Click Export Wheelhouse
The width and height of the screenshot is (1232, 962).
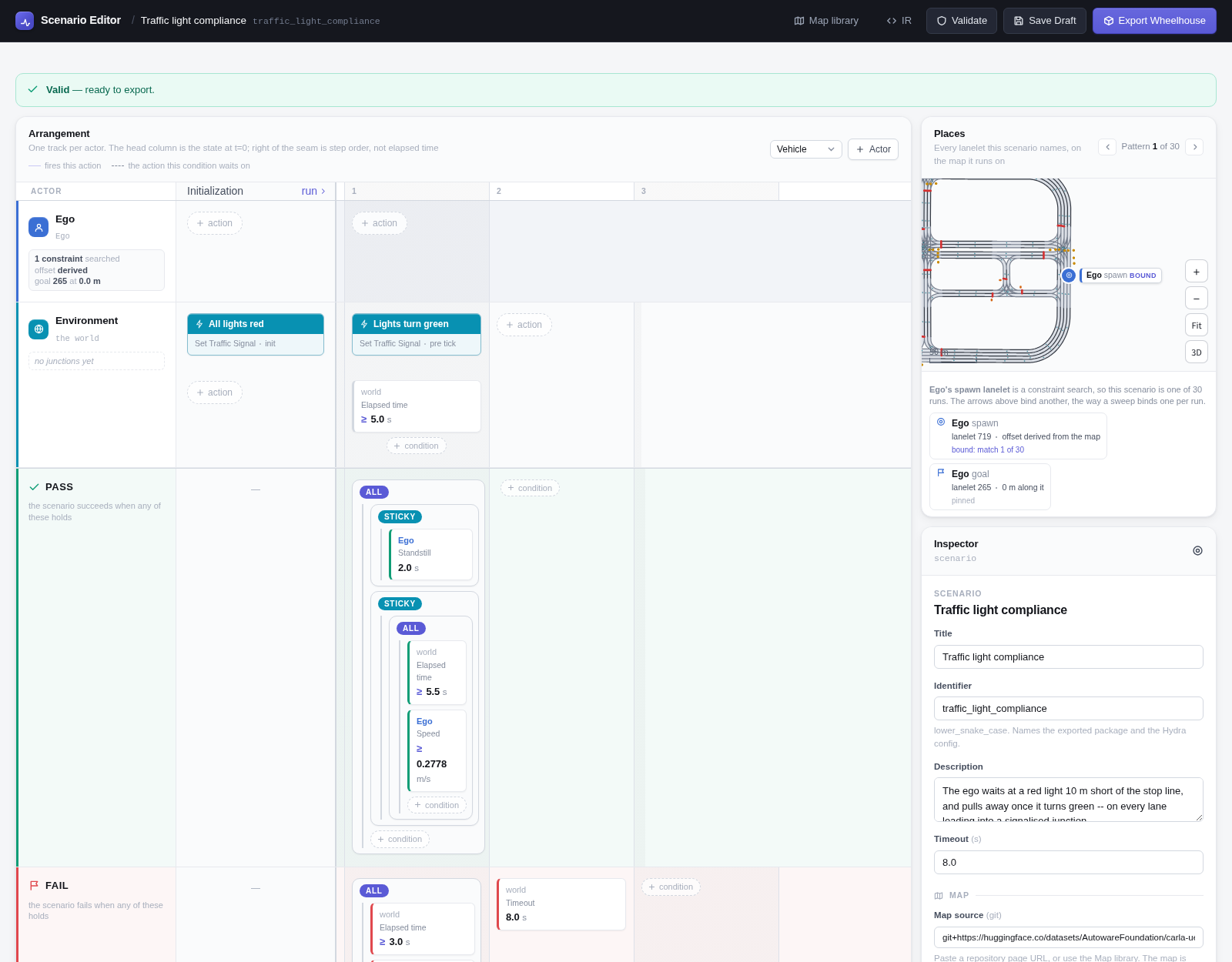[x=1154, y=21]
